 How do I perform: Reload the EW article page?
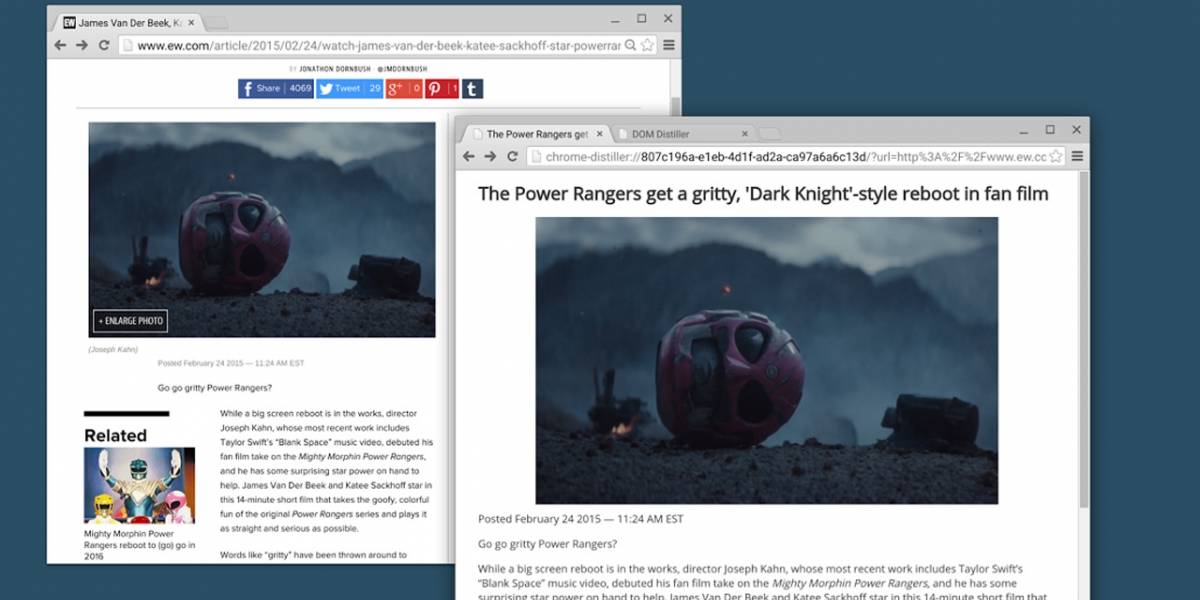pyautogui.click(x=104, y=45)
